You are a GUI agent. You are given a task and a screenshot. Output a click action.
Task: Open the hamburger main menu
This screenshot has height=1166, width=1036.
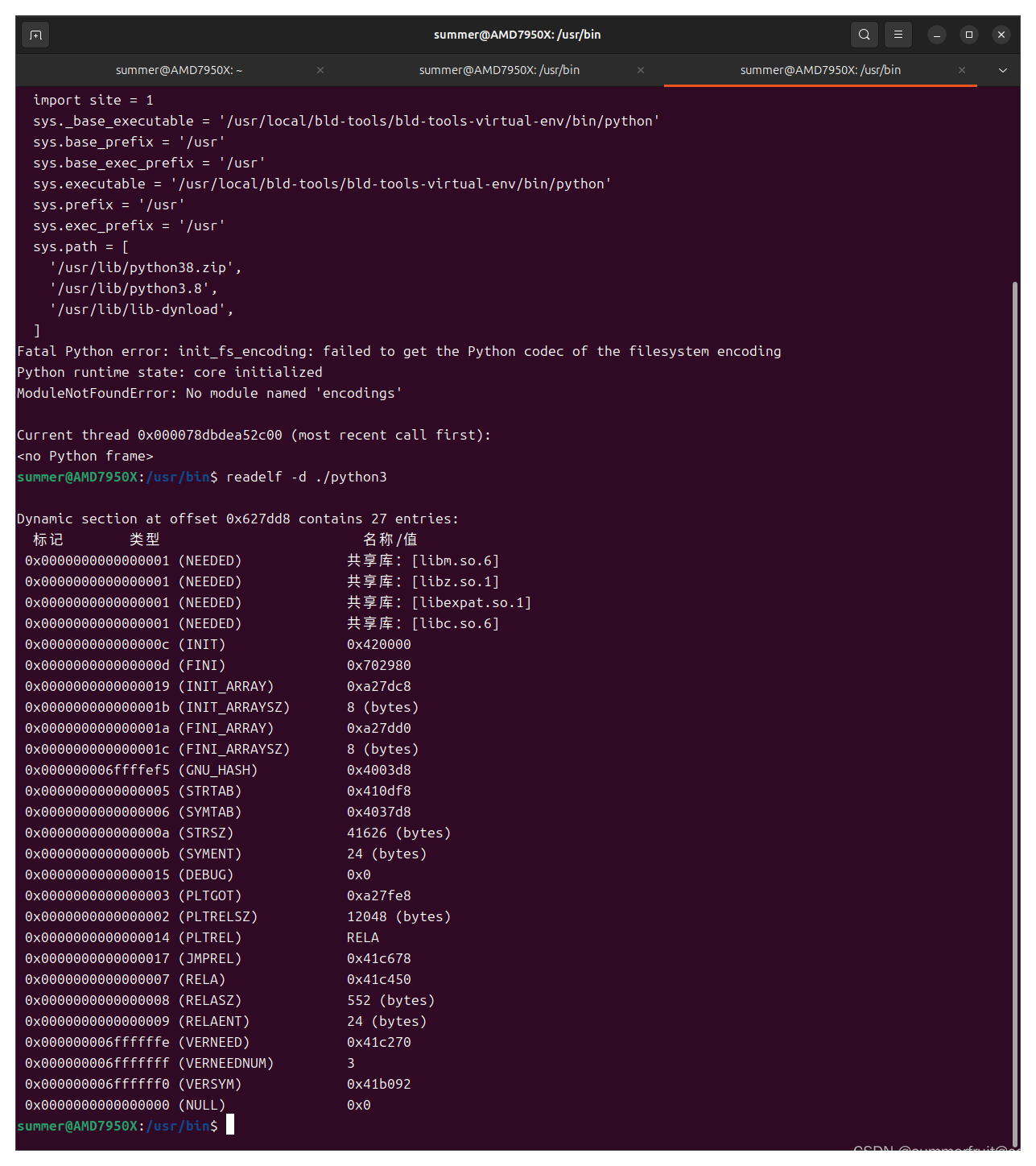click(x=898, y=35)
